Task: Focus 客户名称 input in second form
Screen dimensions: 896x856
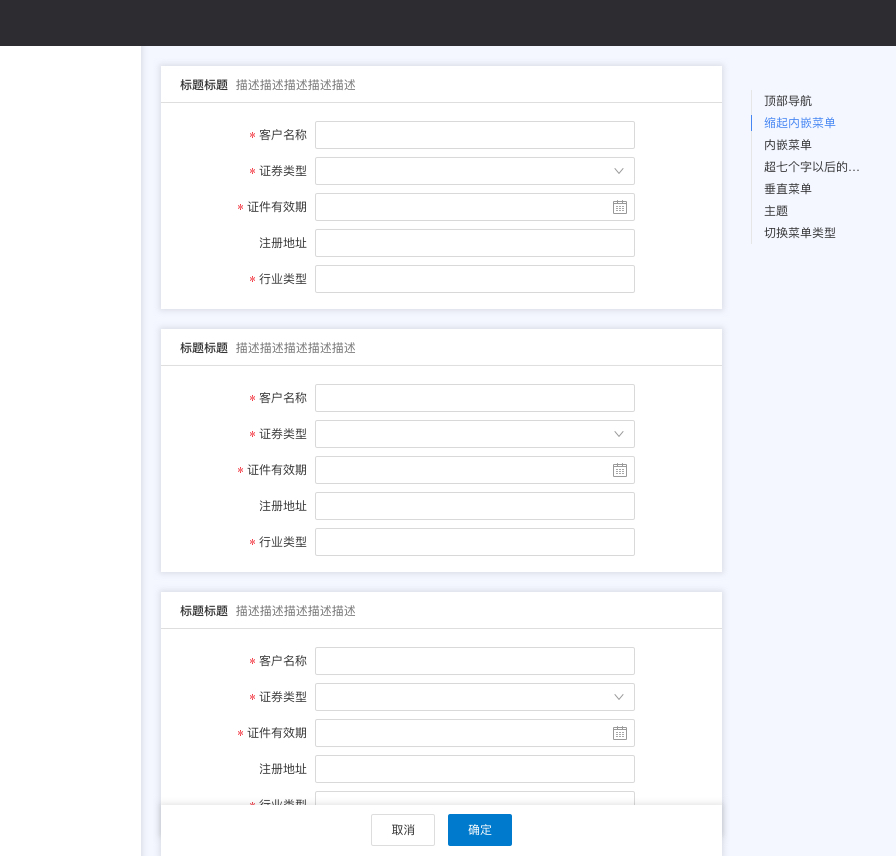Action: 475,398
